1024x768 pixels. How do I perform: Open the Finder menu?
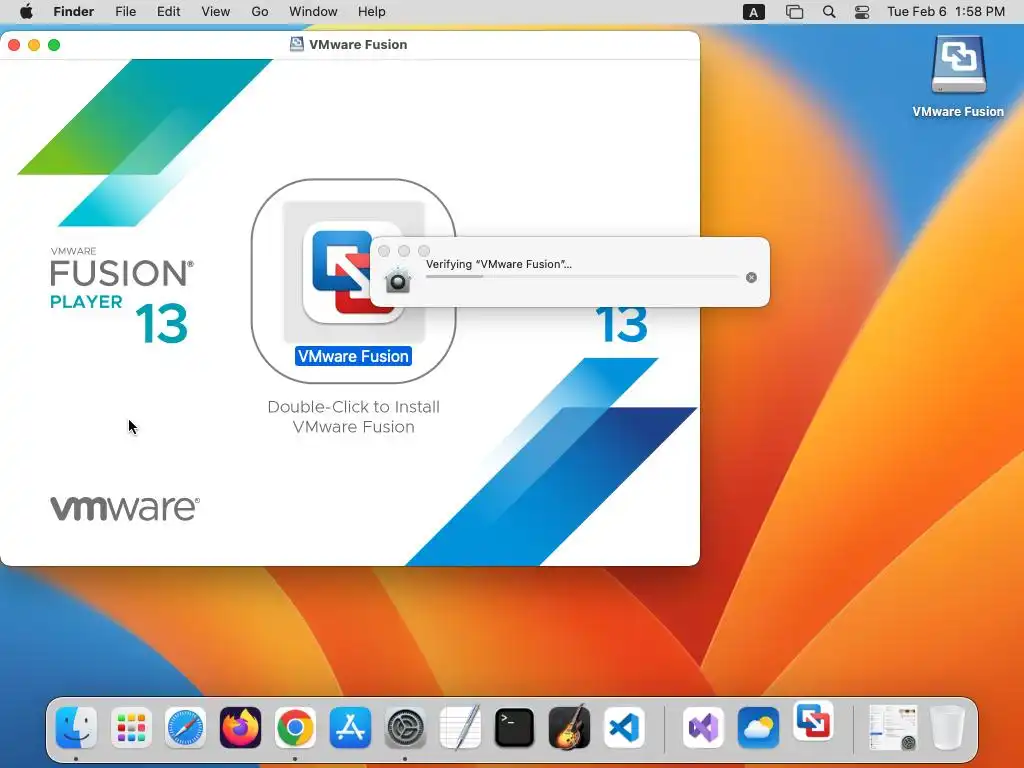pos(74,12)
